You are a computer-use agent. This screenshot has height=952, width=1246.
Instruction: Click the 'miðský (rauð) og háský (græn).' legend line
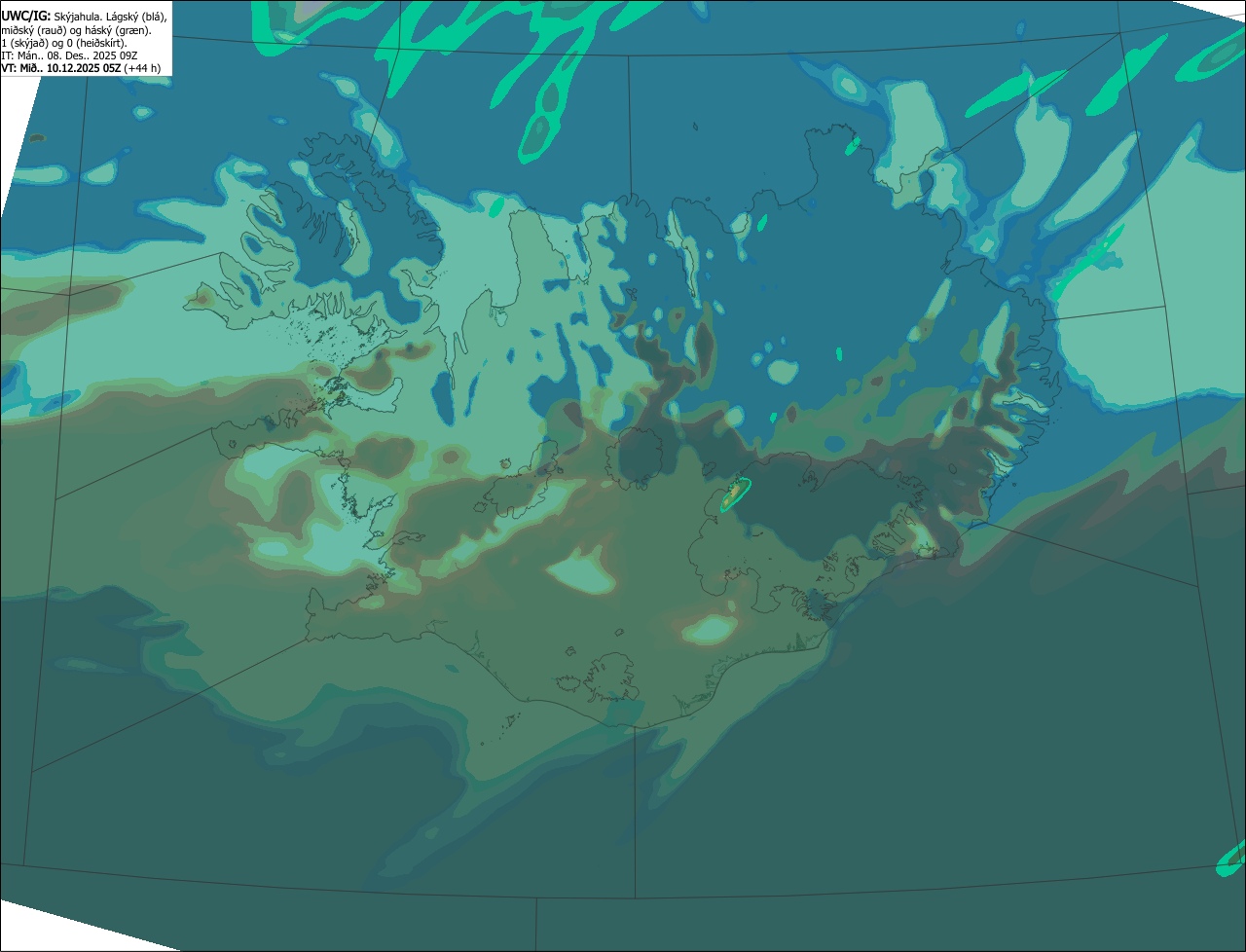(x=76, y=30)
